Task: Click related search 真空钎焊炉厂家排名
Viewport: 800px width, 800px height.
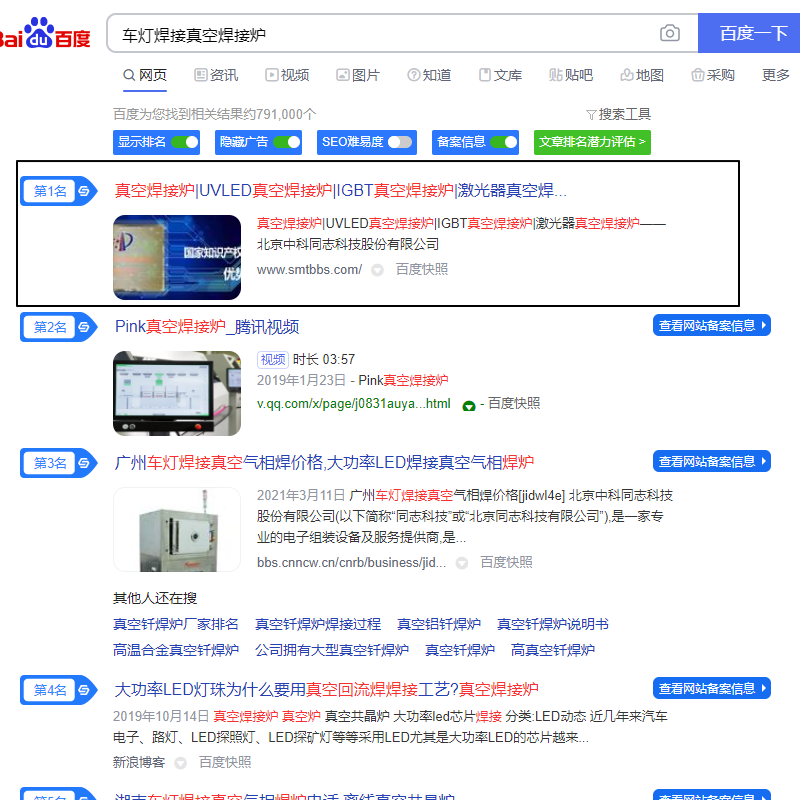Action: coord(176,624)
